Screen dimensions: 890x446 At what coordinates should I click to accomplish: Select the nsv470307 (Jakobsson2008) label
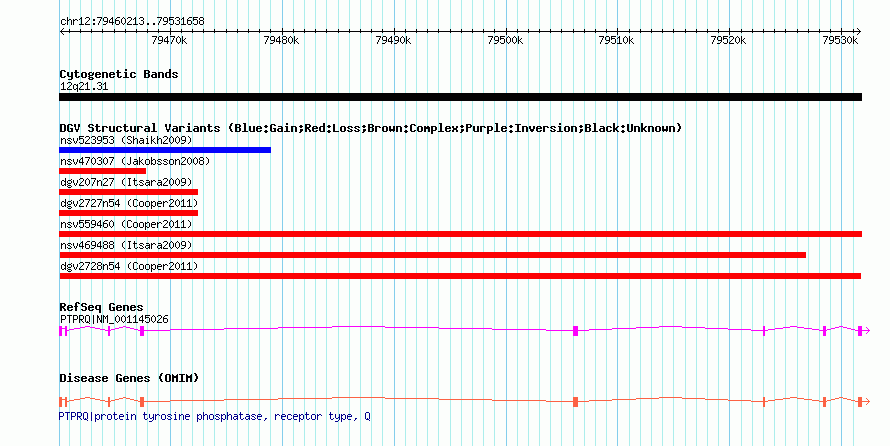(135, 161)
